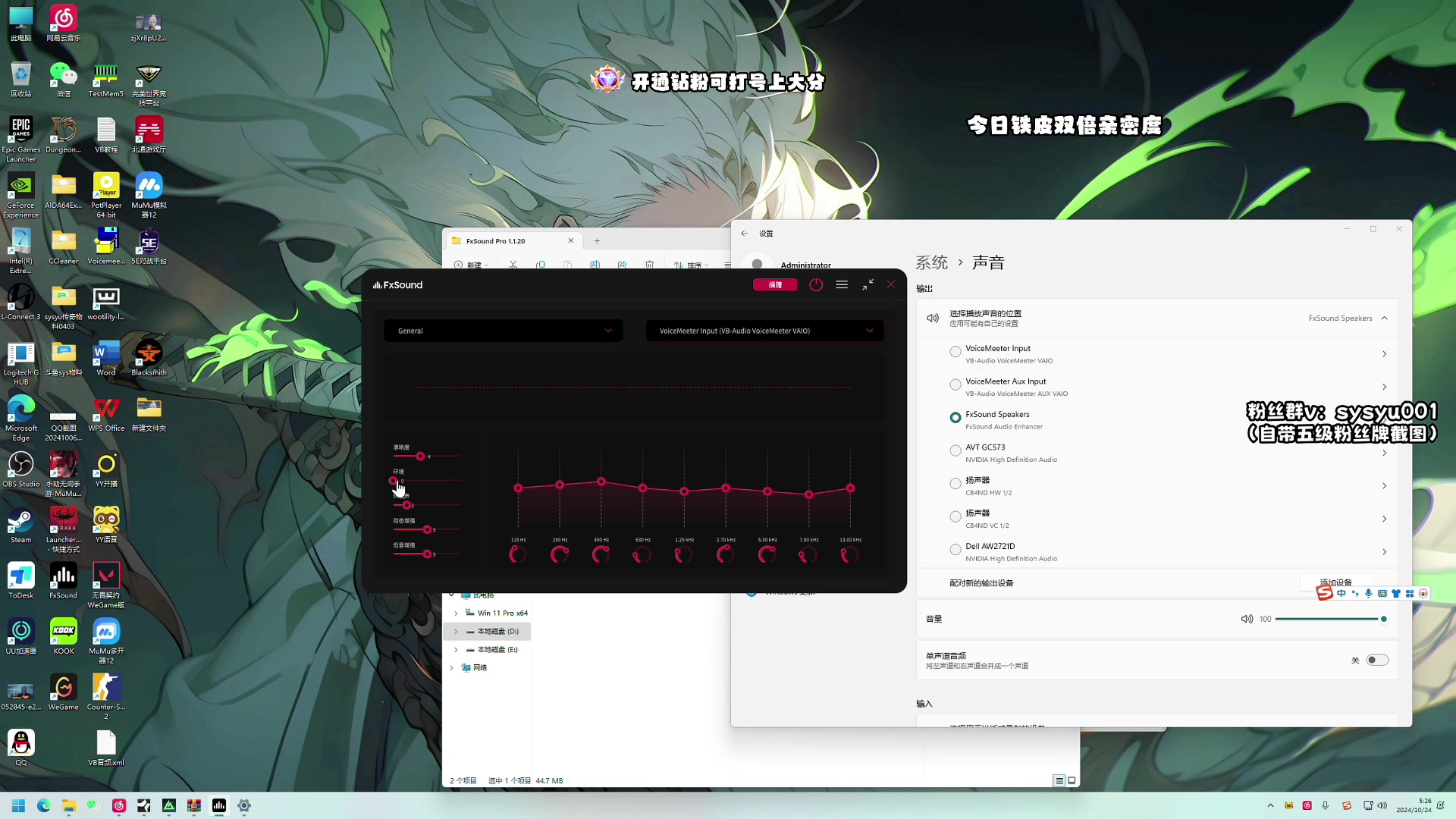
Task: Click the FxSound donate button
Action: click(775, 284)
